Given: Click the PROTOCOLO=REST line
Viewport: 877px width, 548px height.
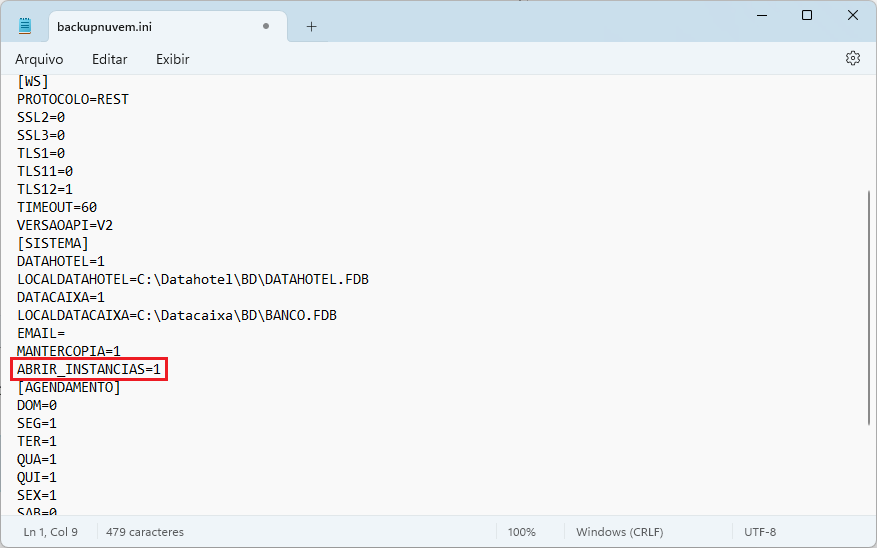Looking at the screenshot, I should pyautogui.click(x=73, y=100).
